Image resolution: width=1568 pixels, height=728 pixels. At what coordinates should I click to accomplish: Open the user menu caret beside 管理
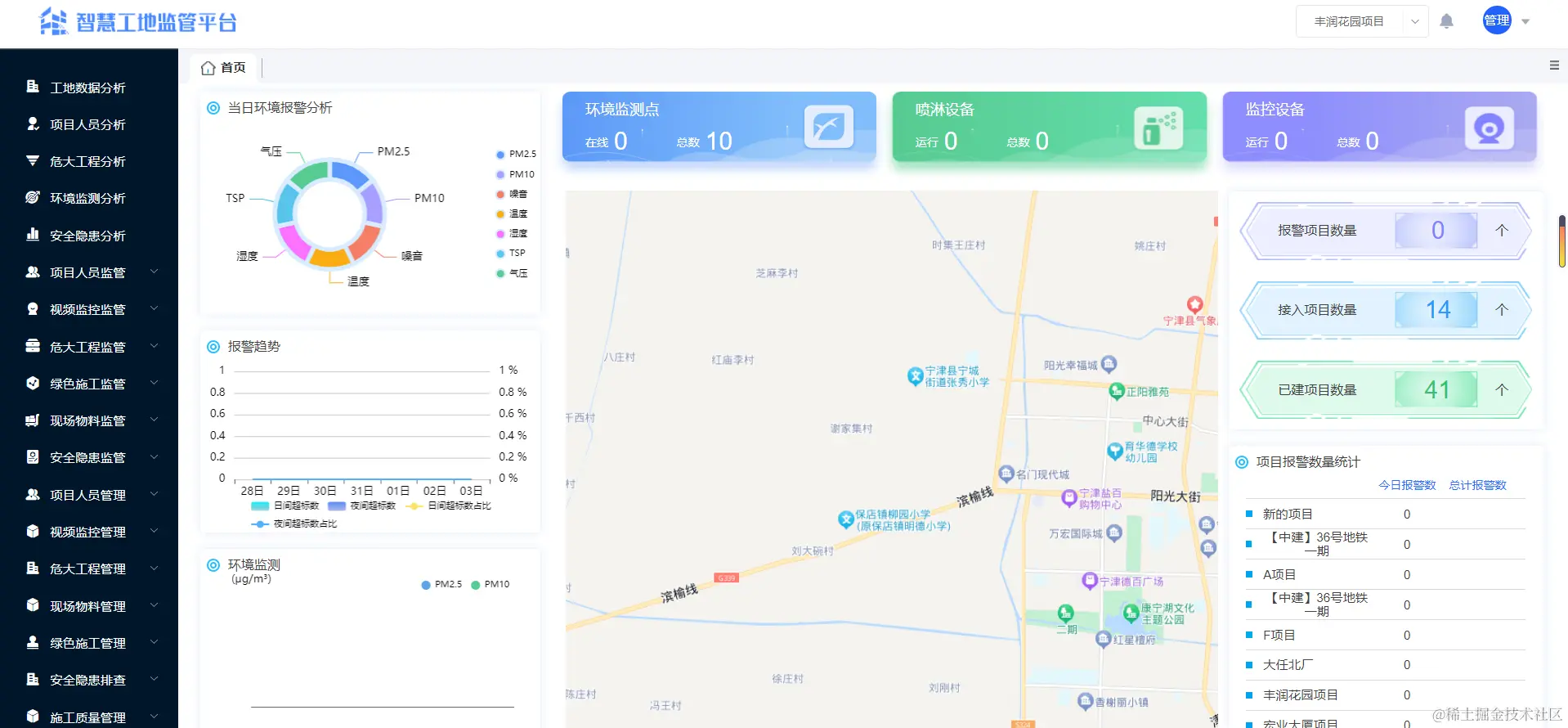(1525, 22)
